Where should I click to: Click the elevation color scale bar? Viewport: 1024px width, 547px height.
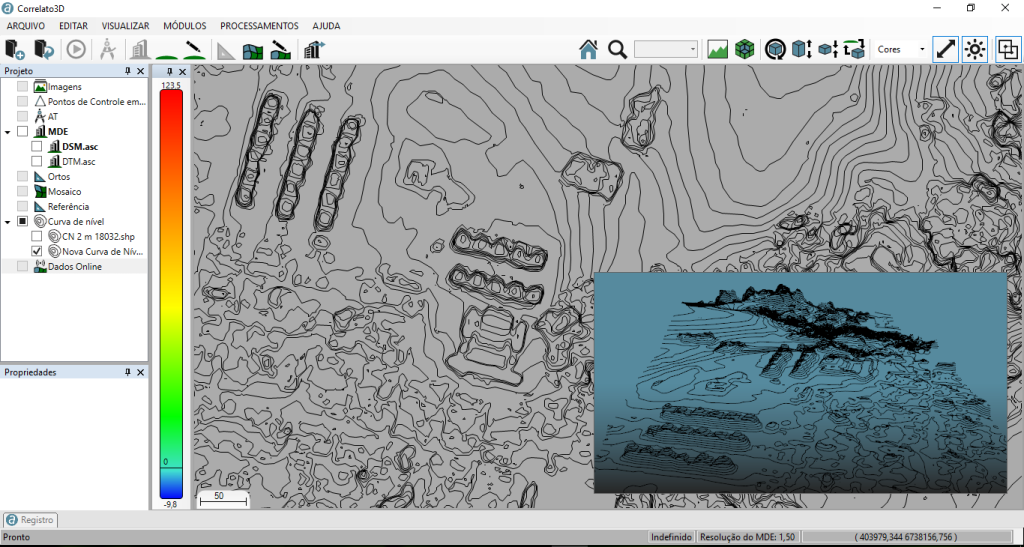pyautogui.click(x=171, y=290)
